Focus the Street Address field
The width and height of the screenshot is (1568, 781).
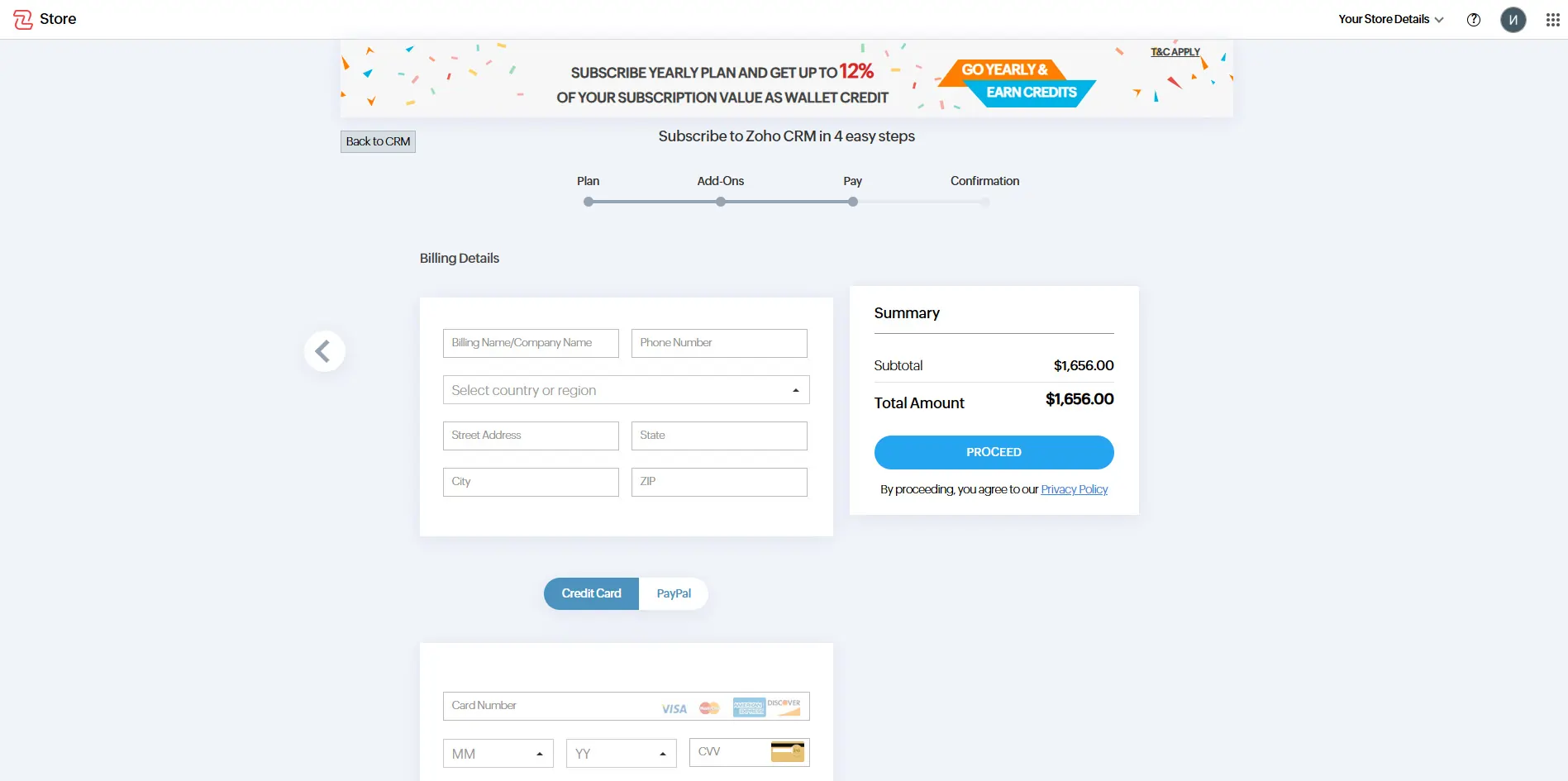tap(531, 436)
